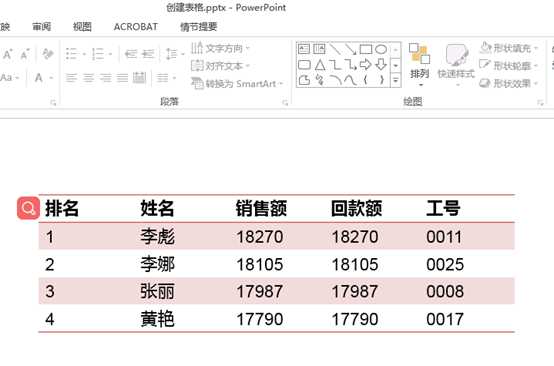The height and width of the screenshot is (366, 554).
Task: Click the bullet list icon
Action: tap(71, 54)
